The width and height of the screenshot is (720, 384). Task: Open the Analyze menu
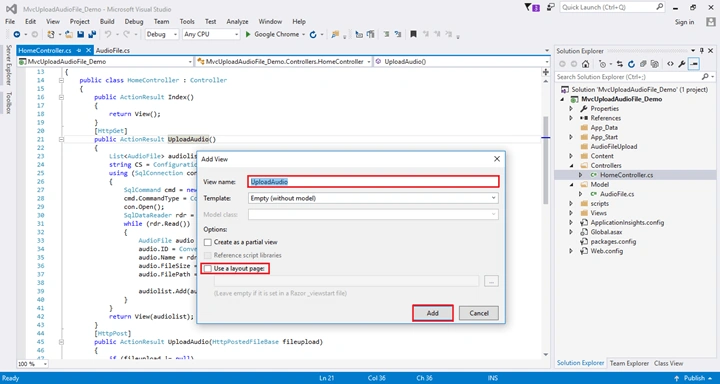pyautogui.click(x=237, y=22)
